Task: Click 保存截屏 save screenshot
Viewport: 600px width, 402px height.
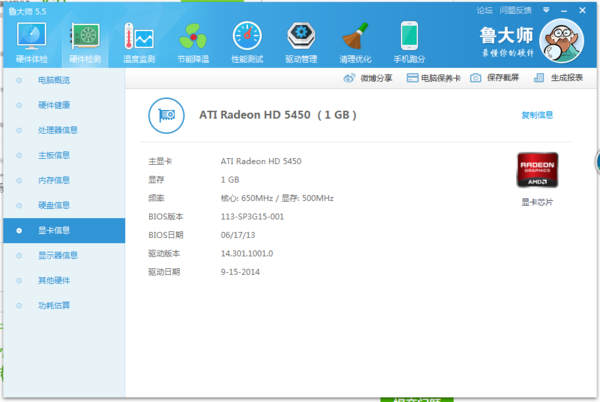Action: tap(494, 78)
